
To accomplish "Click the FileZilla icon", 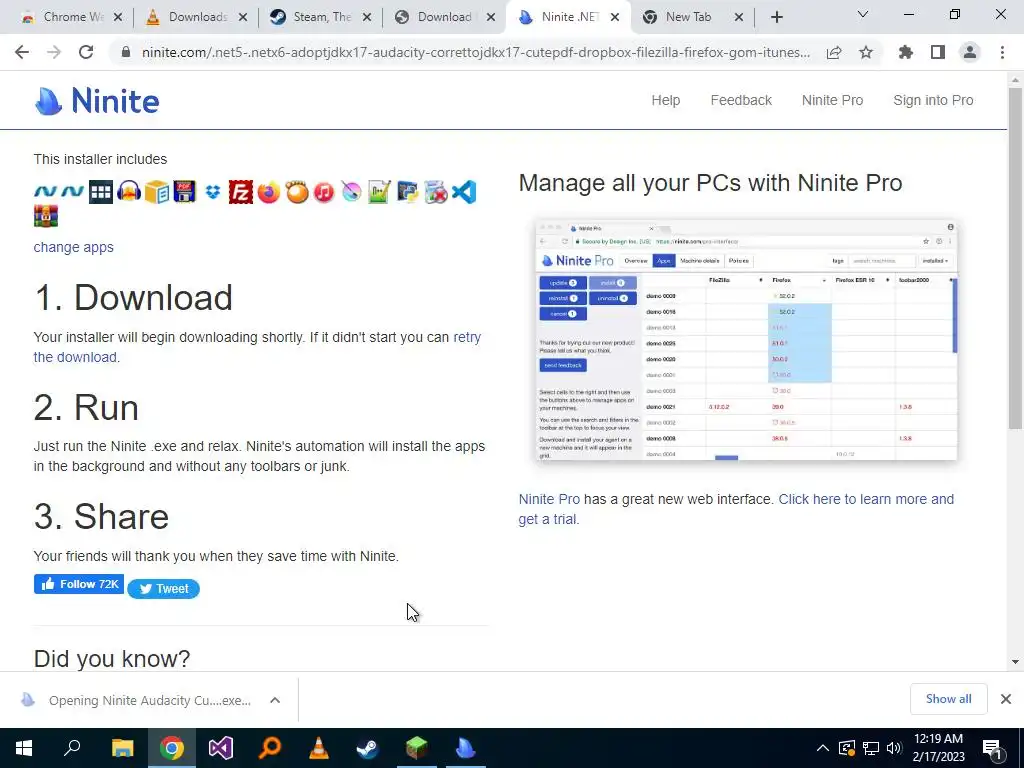I will pos(240,192).
